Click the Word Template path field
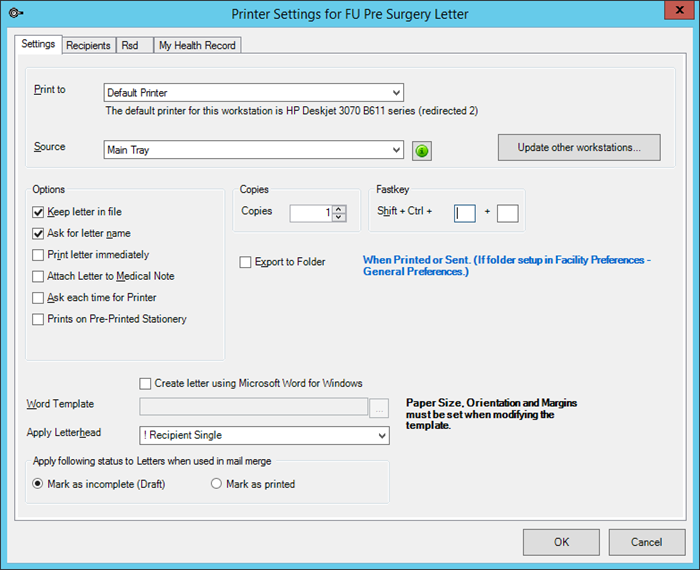The image size is (700, 570). coord(254,407)
